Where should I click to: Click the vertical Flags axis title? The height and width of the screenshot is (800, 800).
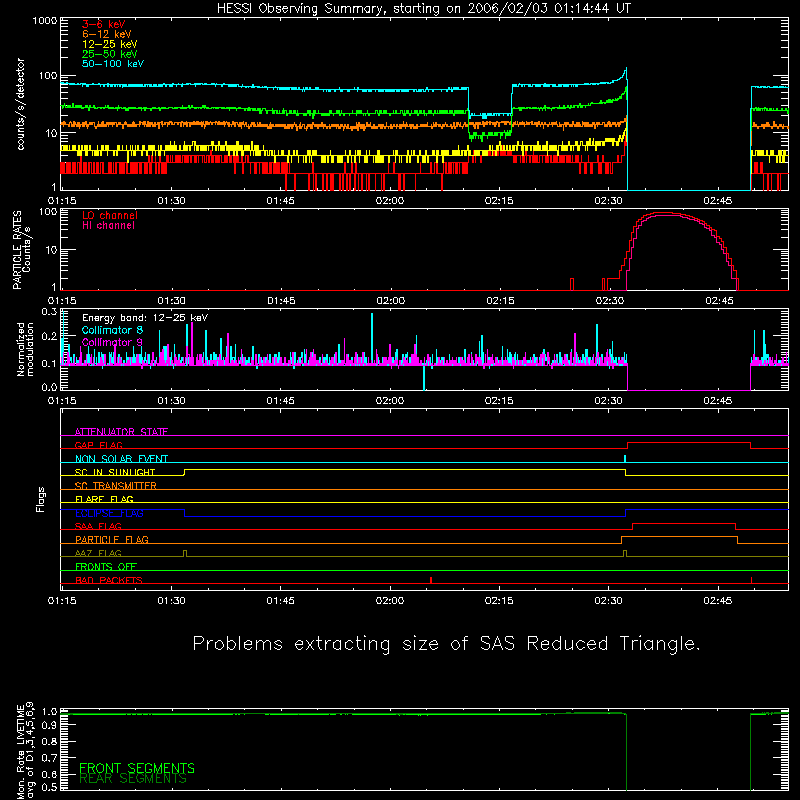point(40,499)
